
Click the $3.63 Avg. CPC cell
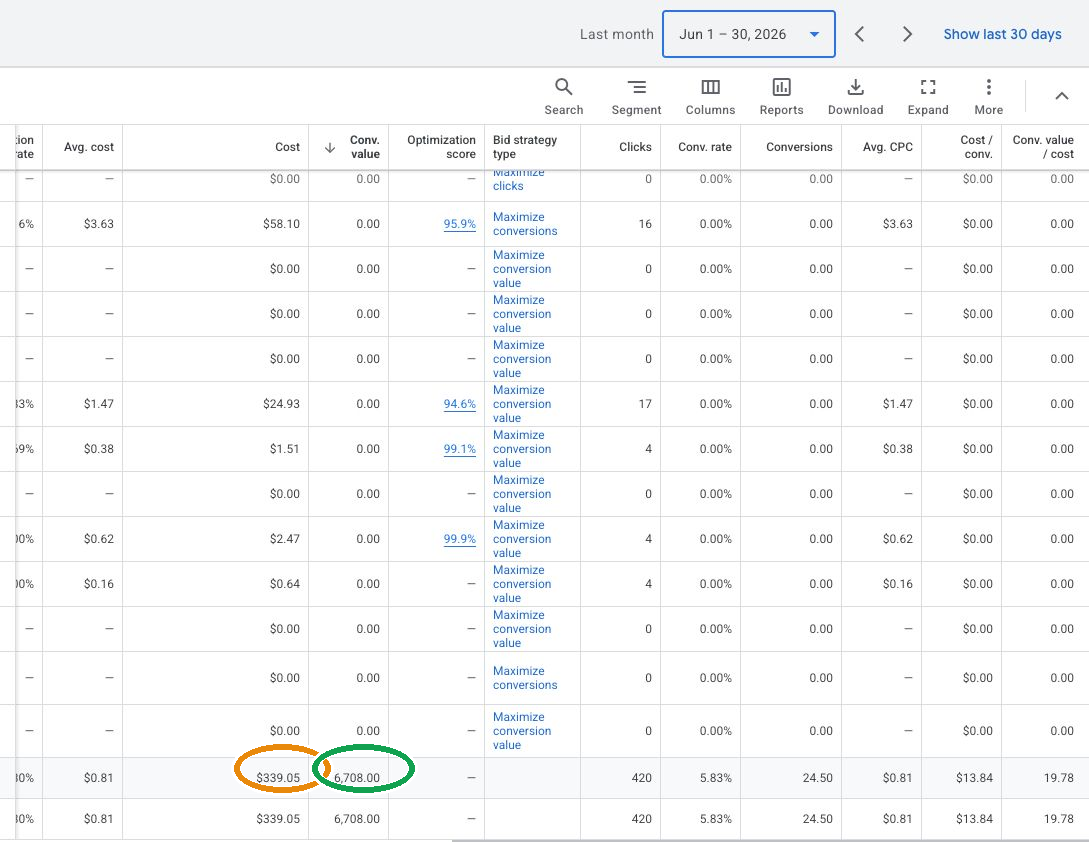(897, 224)
